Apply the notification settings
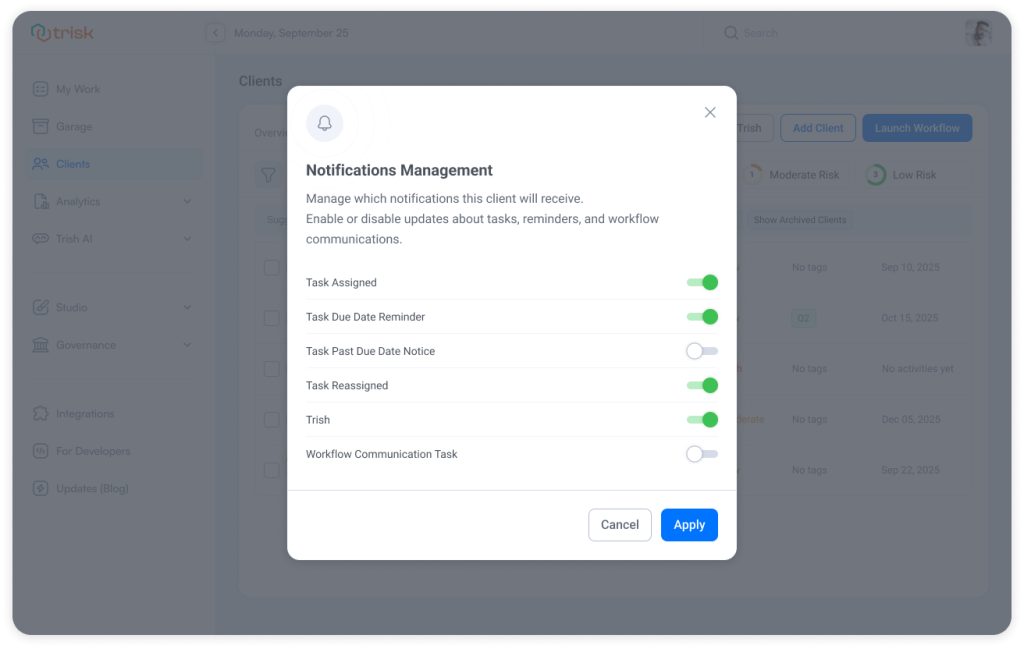This screenshot has height=649, width=1024. [x=689, y=524]
